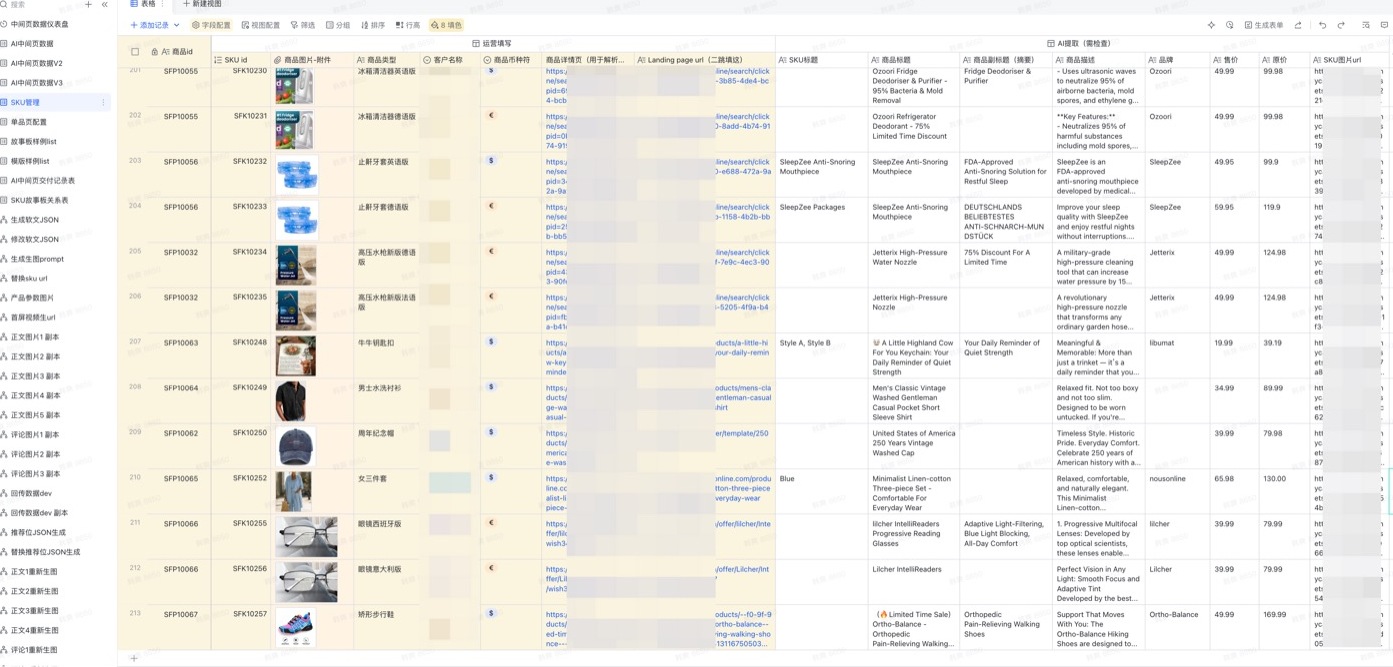Click the share arrow icon in toolbar
1393x667 pixels.
[1298, 25]
